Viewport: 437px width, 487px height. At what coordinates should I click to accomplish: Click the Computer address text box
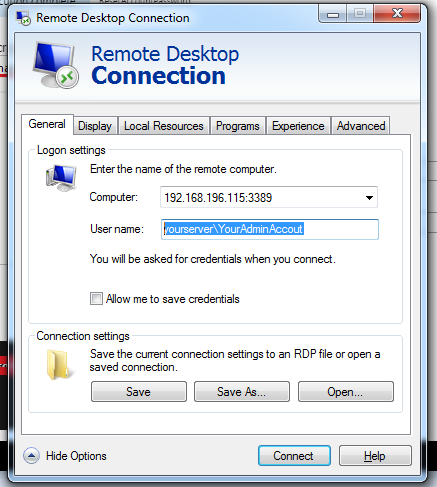point(262,198)
